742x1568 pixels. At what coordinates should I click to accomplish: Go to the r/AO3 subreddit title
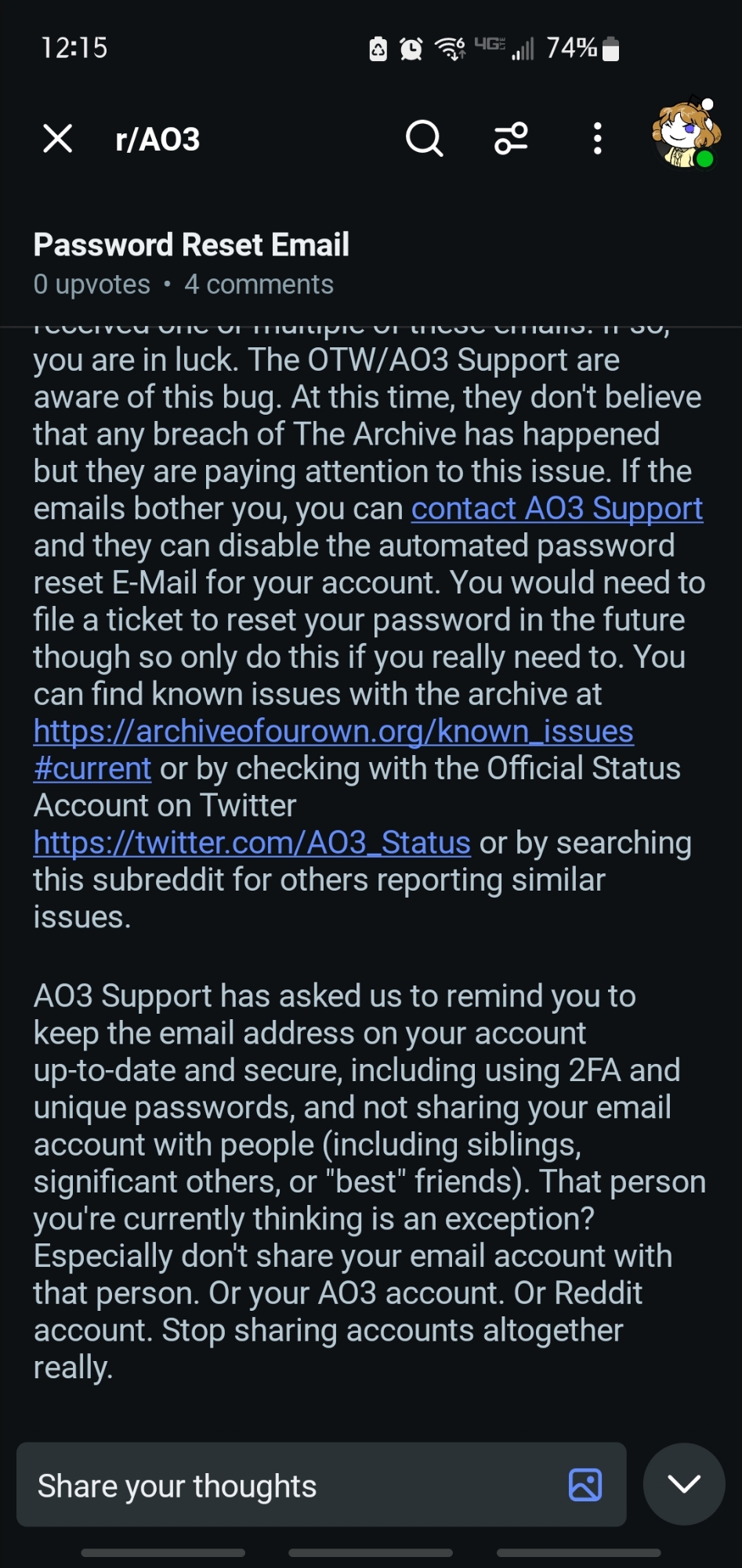pyautogui.click(x=157, y=140)
